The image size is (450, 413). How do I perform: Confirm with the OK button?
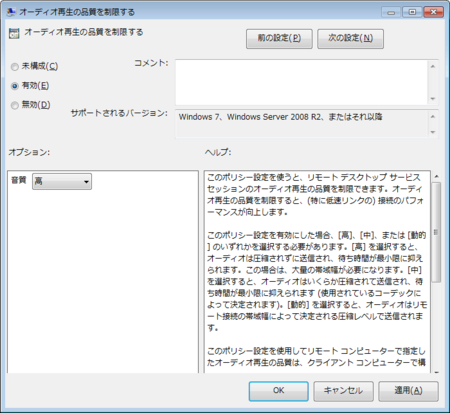[279, 391]
